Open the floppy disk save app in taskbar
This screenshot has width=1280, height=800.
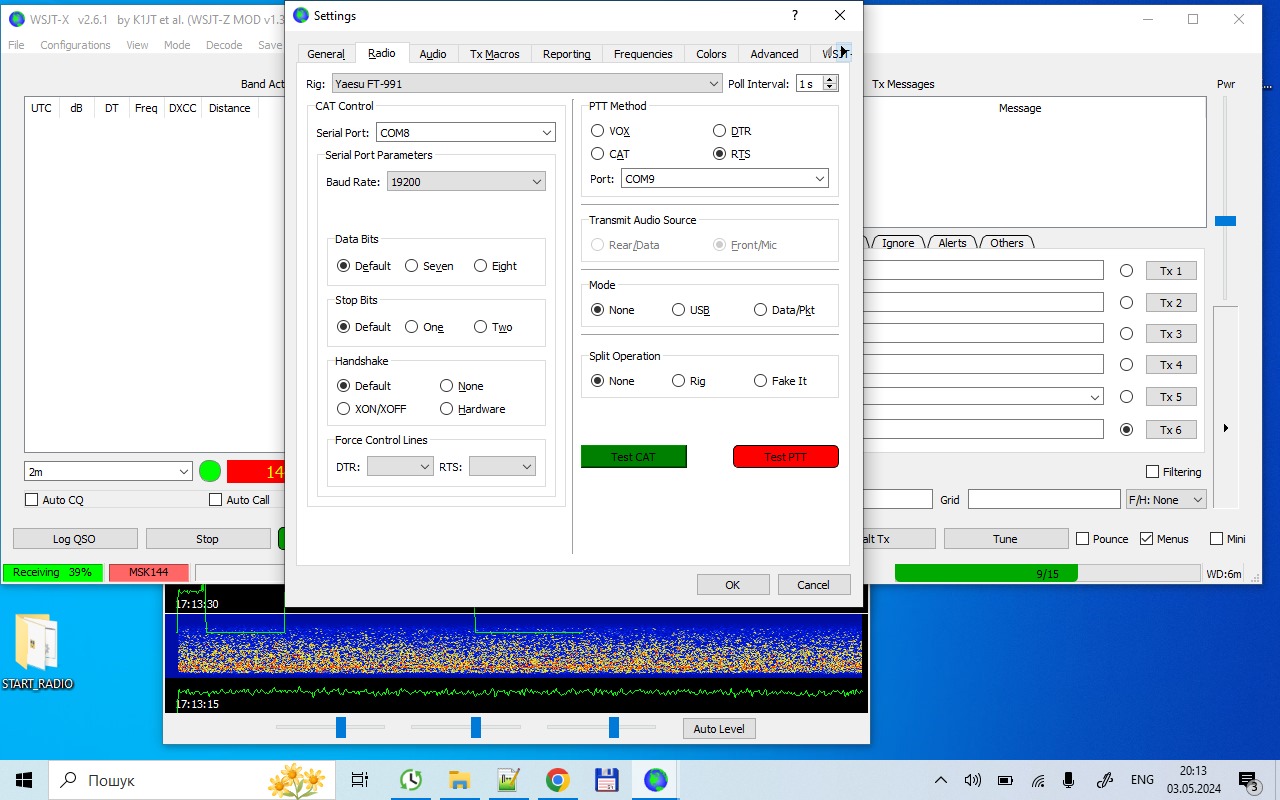(x=606, y=780)
